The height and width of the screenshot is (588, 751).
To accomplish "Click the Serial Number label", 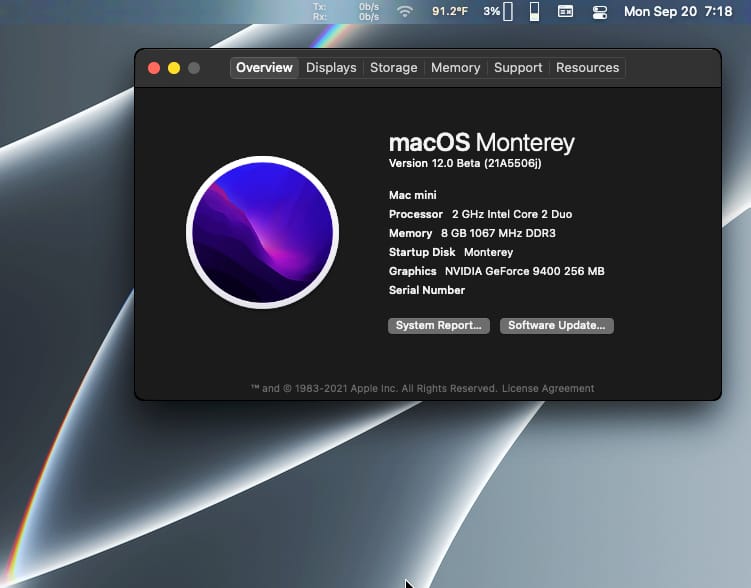I will pyautogui.click(x=427, y=290).
